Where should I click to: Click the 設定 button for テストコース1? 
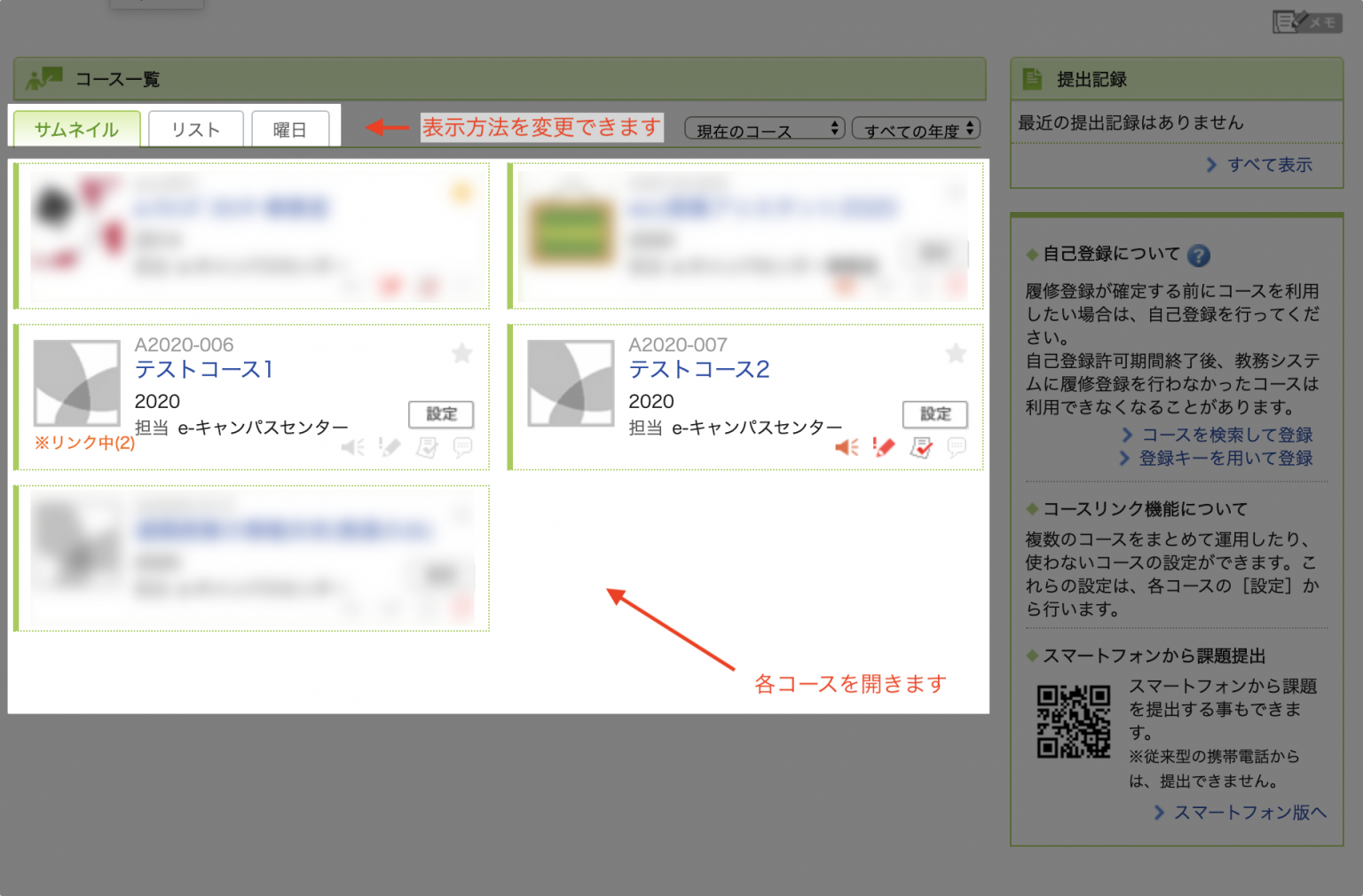[x=441, y=414]
